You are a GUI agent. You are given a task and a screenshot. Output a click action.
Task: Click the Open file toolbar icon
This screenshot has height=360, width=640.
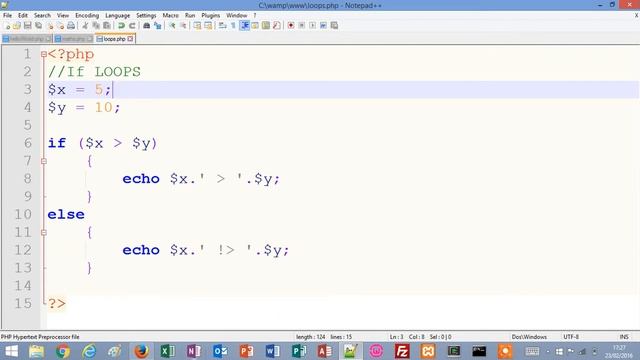(17, 26)
